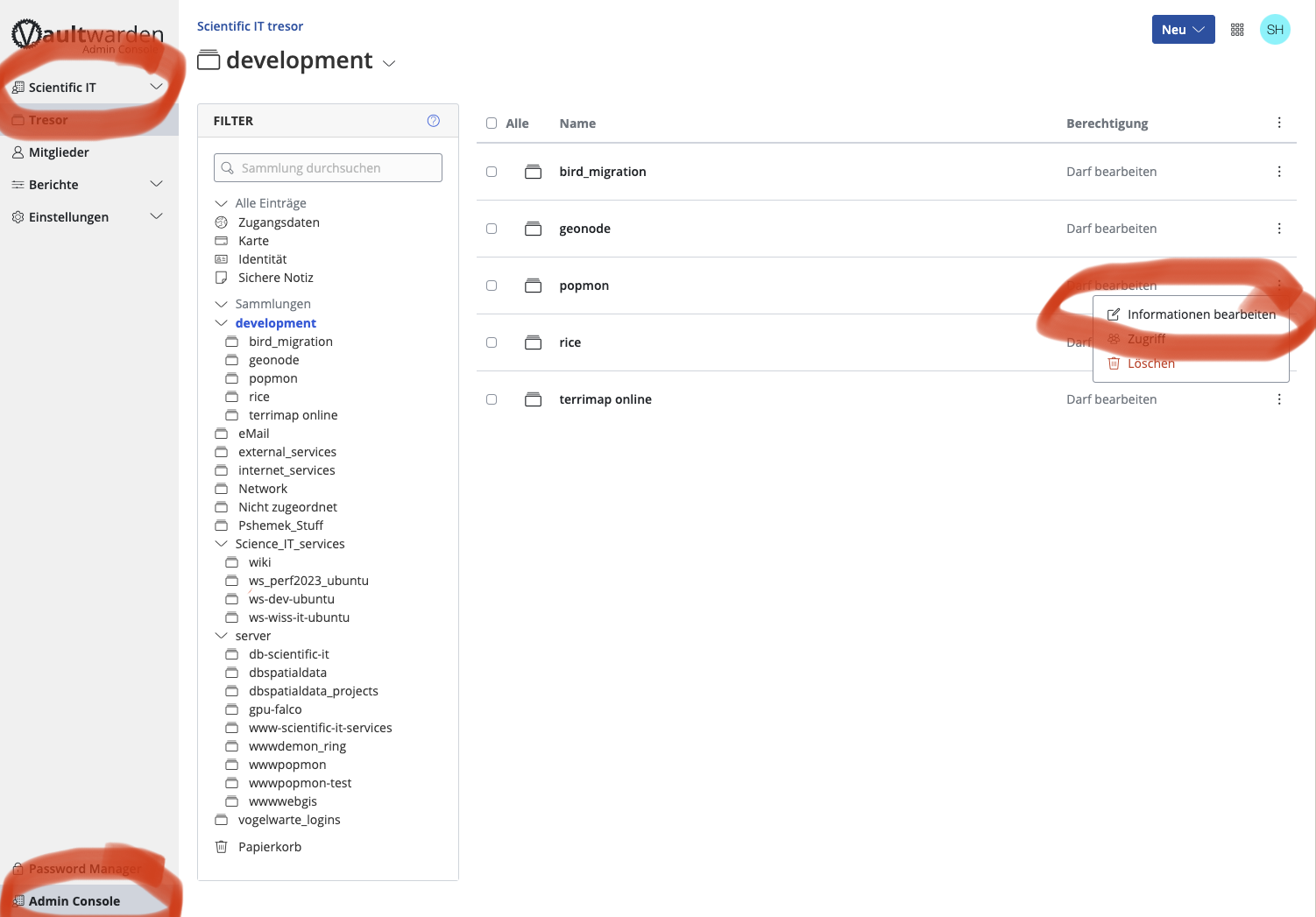Click the Sammlung durchsuchen search field
1316x917 pixels.
[x=328, y=167]
